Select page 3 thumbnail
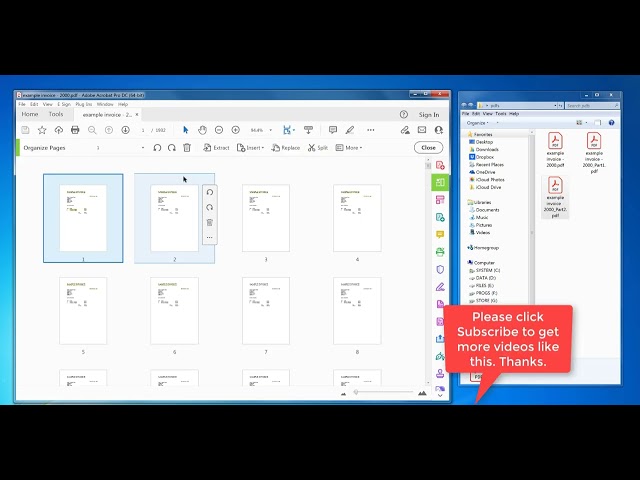 point(266,218)
